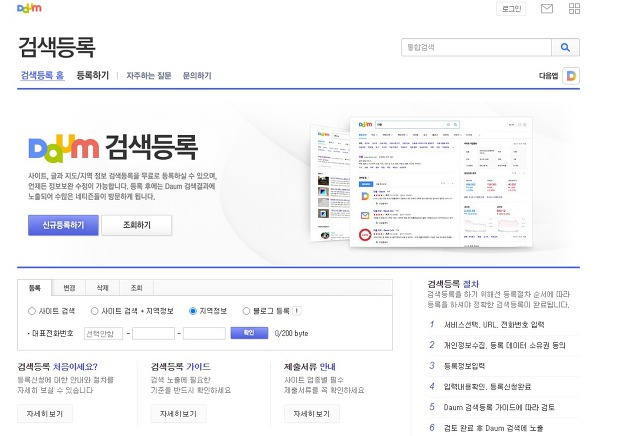This screenshot has width=620, height=436.
Task: Switch to the 조회 tab
Action: point(136,288)
